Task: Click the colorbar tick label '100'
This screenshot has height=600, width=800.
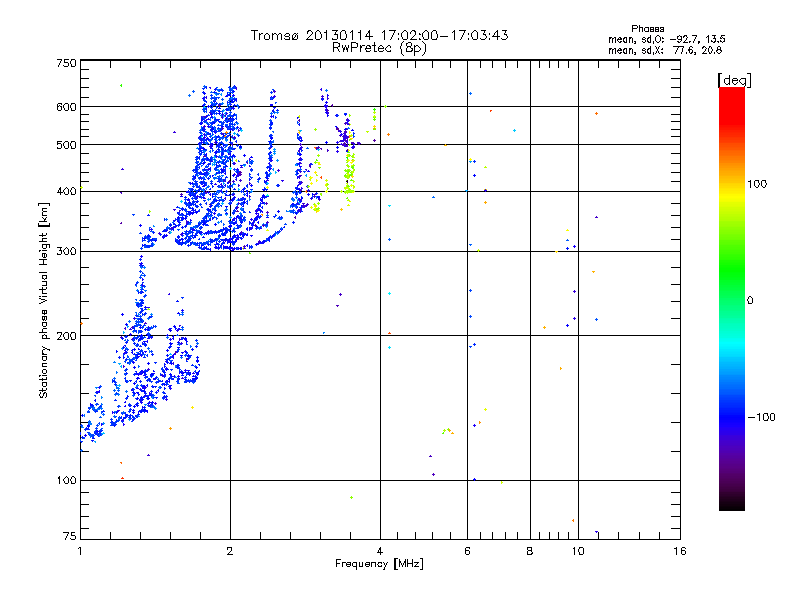Action: [x=757, y=184]
